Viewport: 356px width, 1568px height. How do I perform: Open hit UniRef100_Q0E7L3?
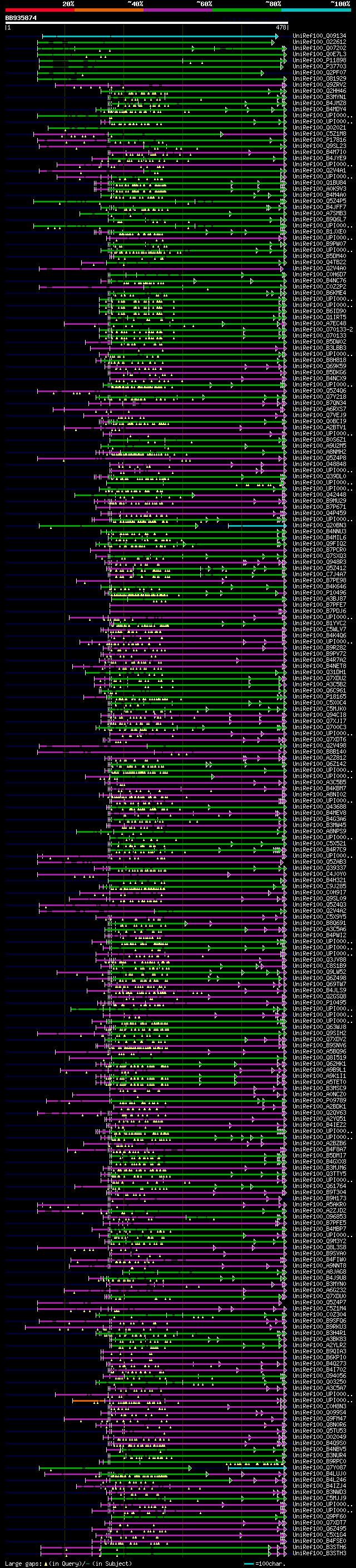(x=319, y=54)
